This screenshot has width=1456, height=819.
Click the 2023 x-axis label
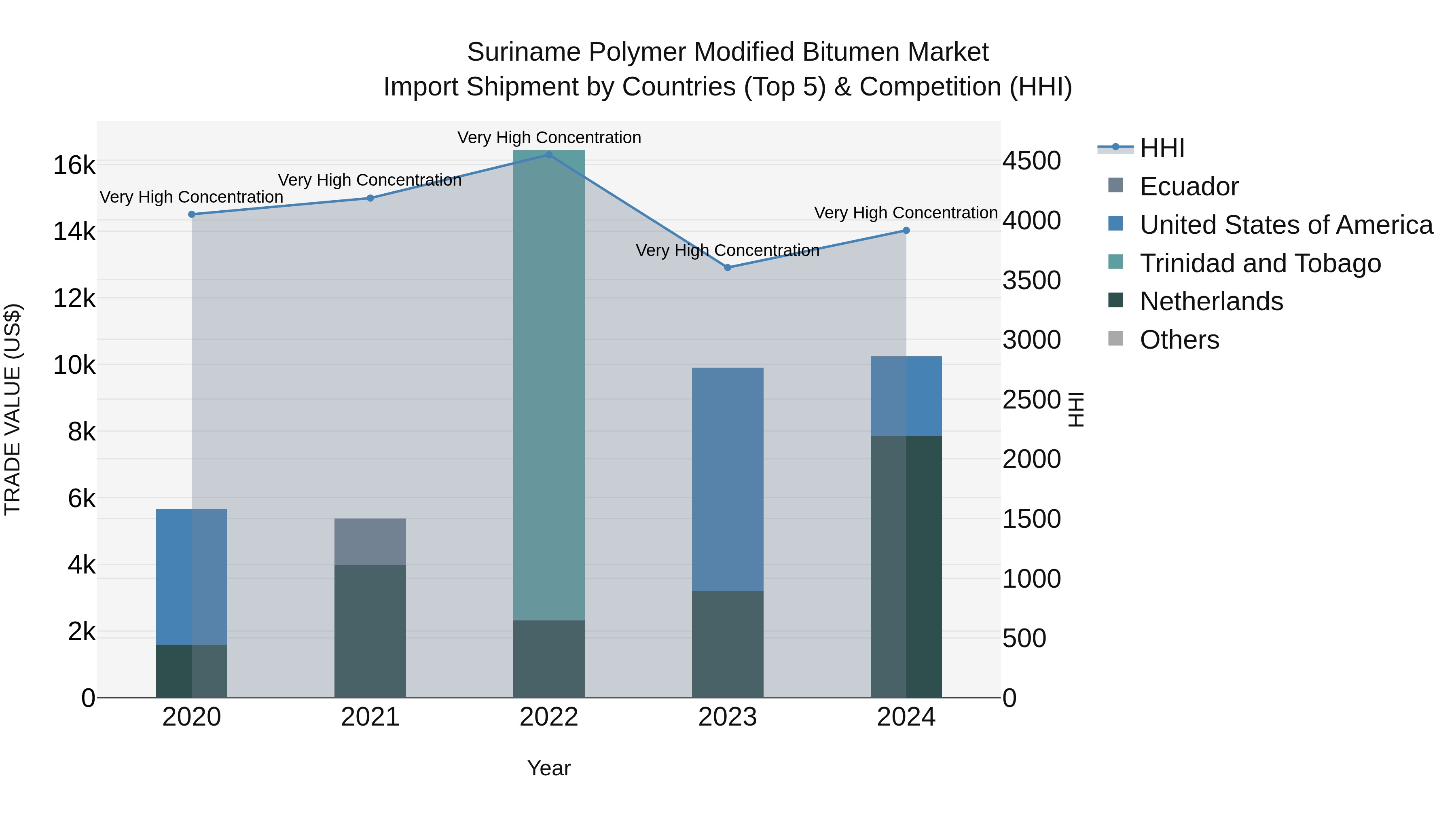coord(728,717)
